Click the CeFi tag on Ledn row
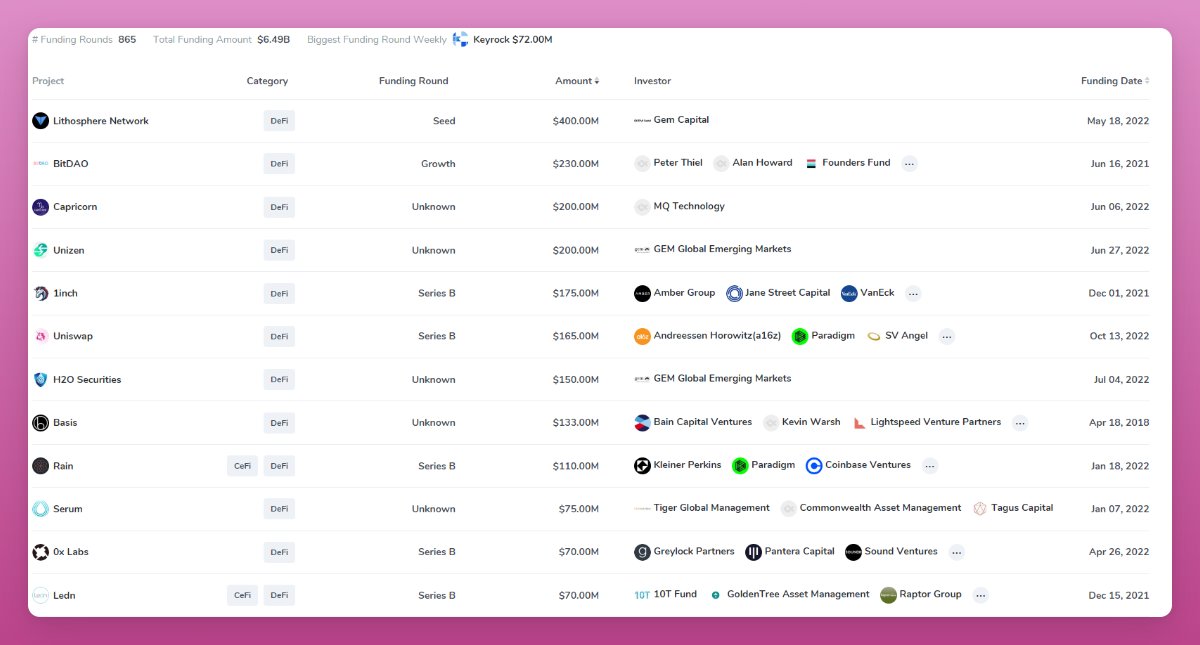This screenshot has width=1200, height=645. [242, 595]
